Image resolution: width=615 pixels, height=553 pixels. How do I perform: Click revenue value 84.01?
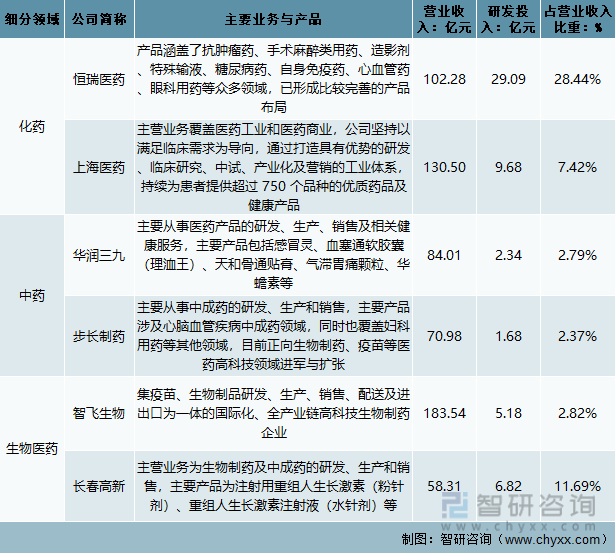point(444,255)
